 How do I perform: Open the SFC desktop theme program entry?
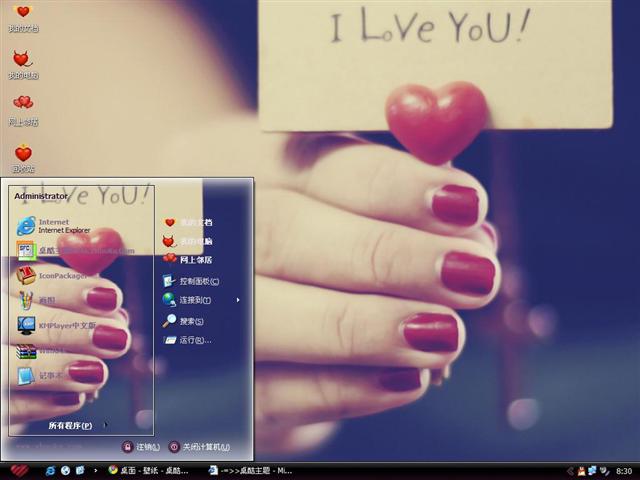click(76, 250)
